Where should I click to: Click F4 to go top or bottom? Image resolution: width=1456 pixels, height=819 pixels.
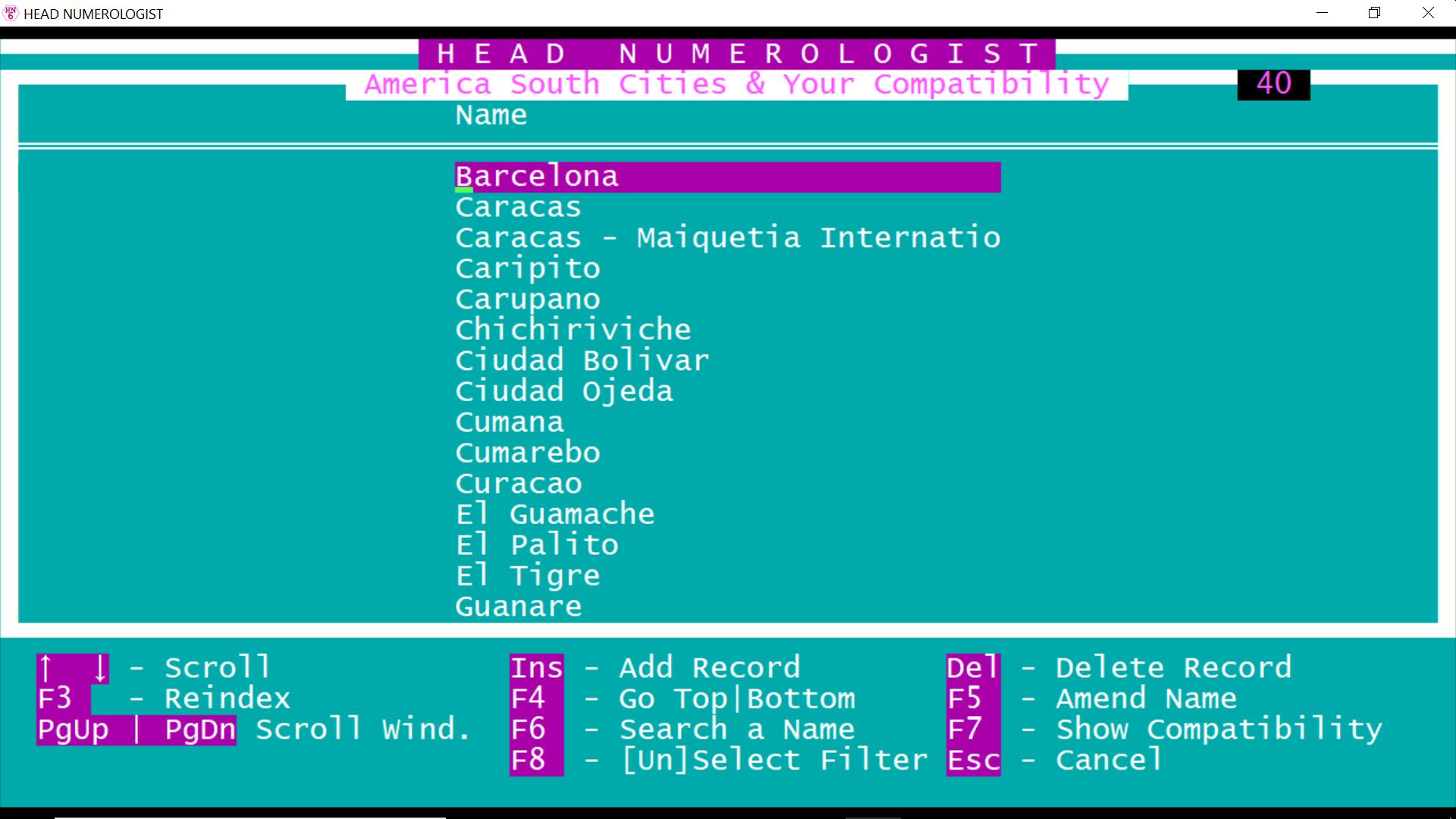point(537,699)
